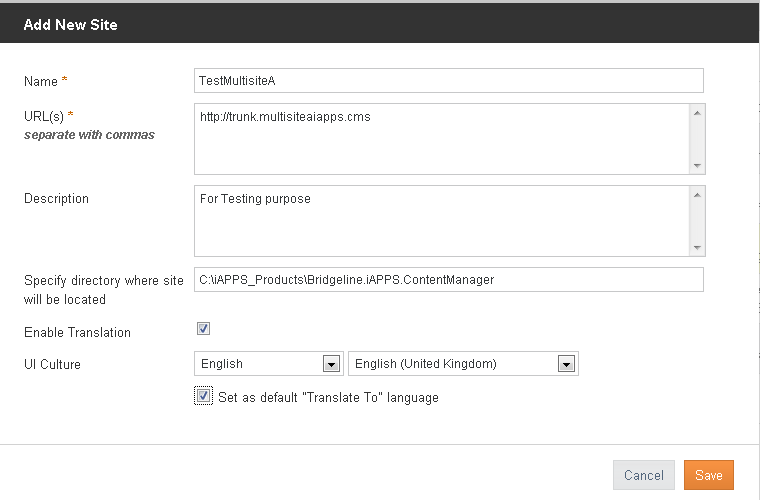The height and width of the screenshot is (500, 760).
Task: Click the site directory path field
Action: [449, 280]
